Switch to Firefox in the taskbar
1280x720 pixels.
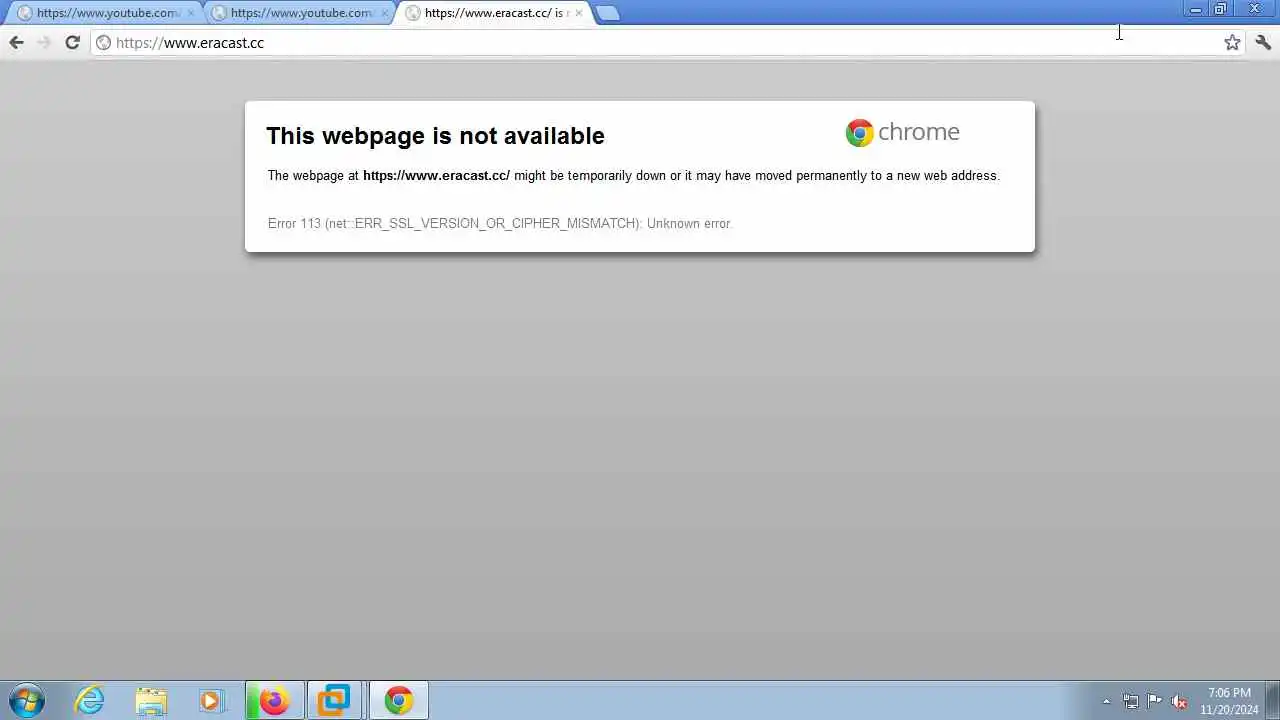click(274, 700)
